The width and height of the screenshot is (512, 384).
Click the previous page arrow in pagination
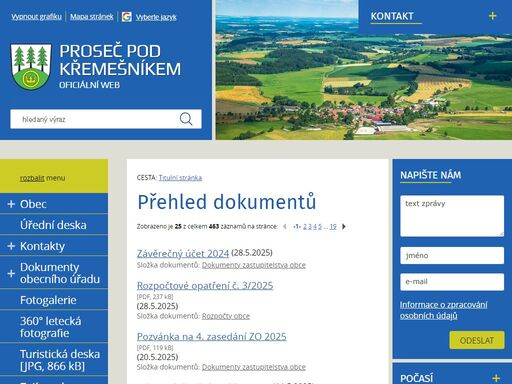click(x=285, y=227)
